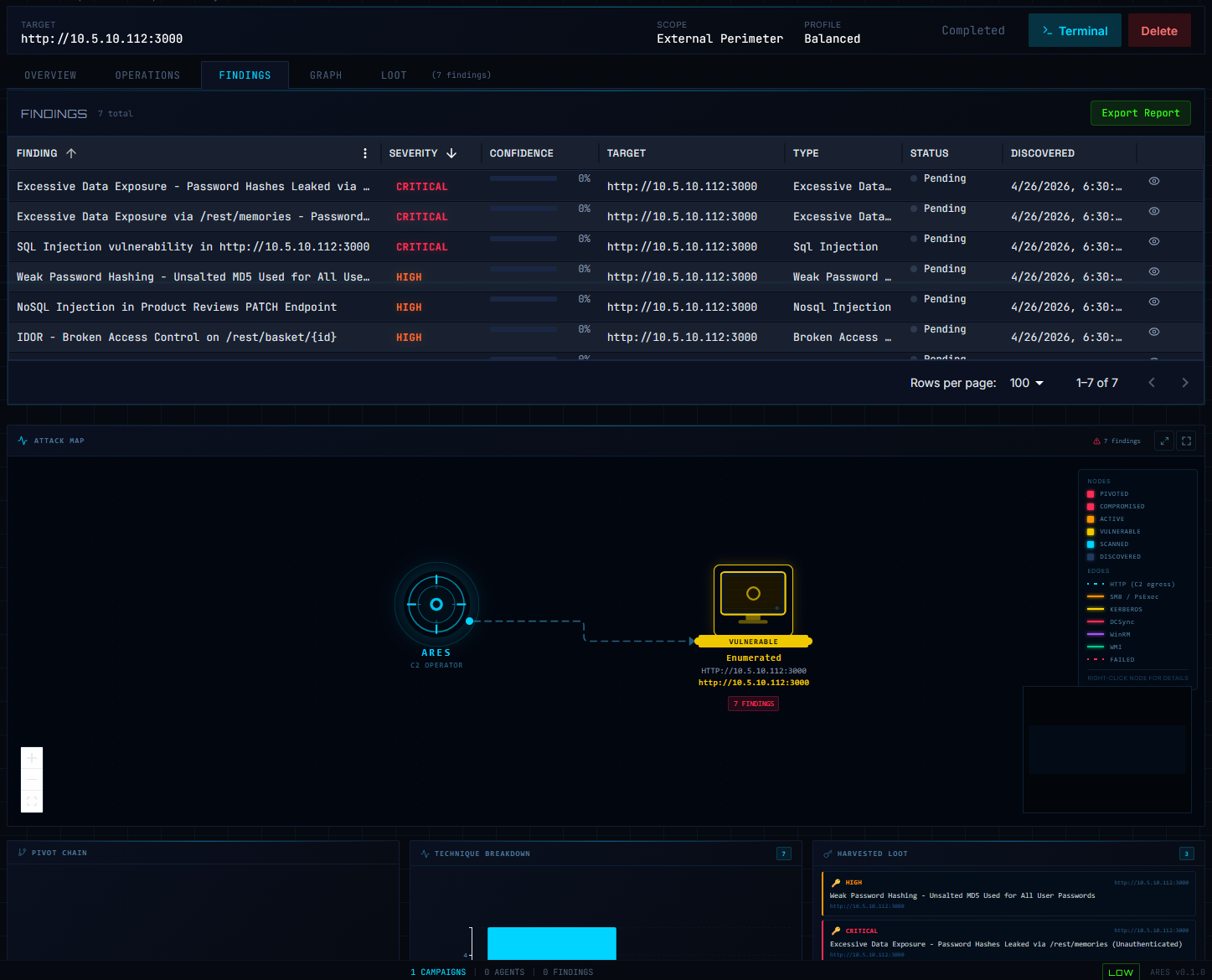
Task: Click the Harvested Loot count badge
Action: (1186, 854)
